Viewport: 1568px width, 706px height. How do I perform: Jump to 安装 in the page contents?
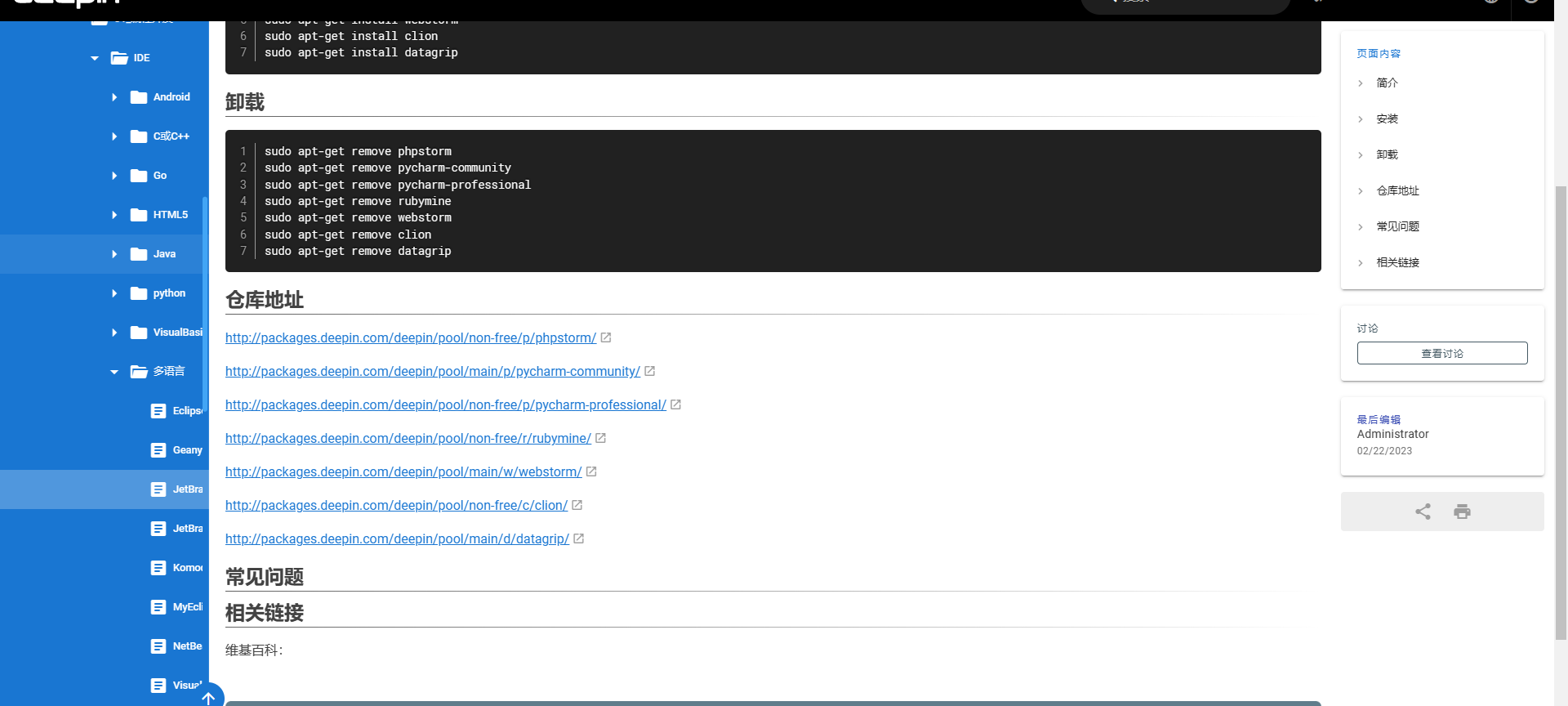tap(1387, 118)
